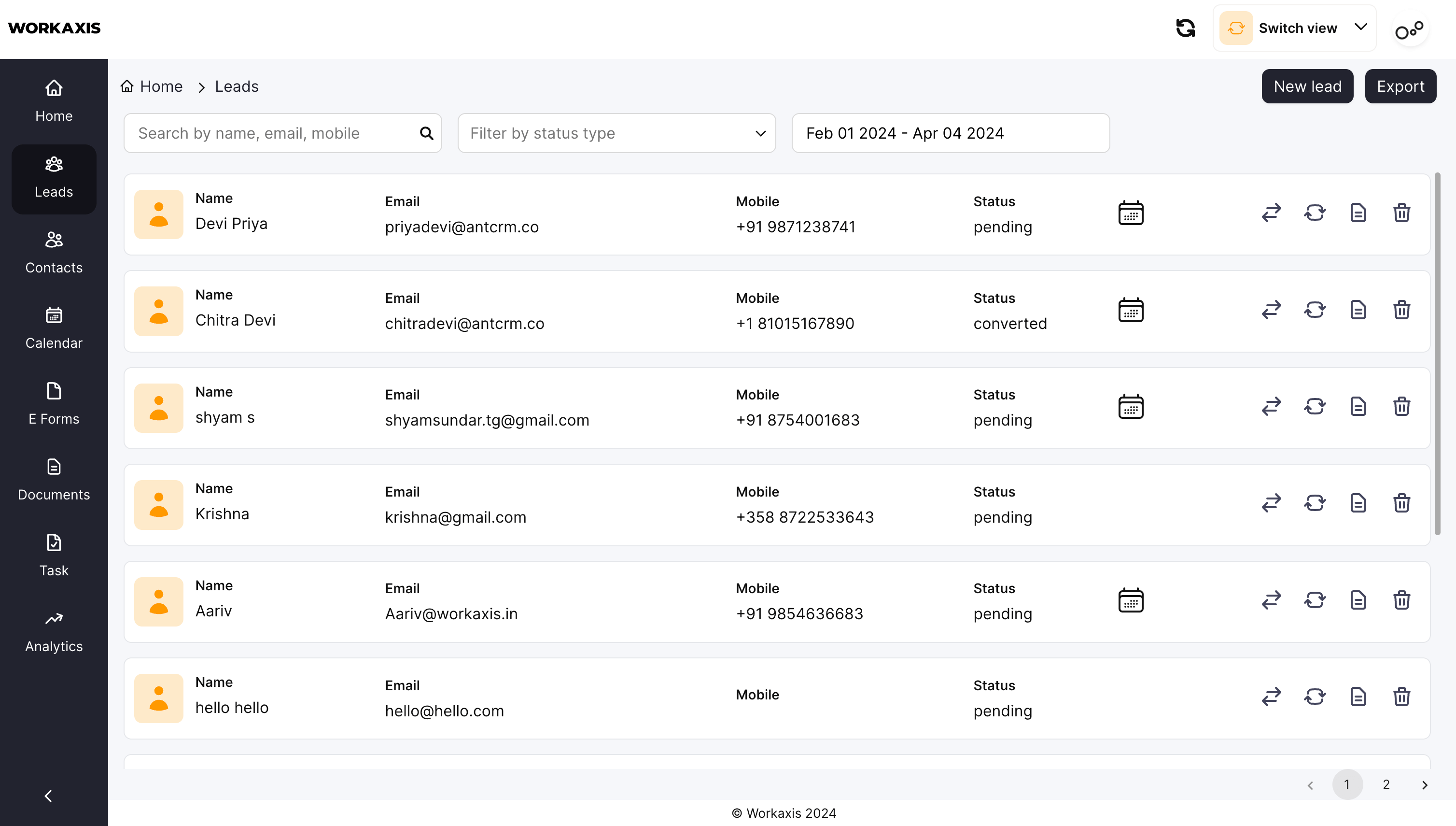This screenshot has width=1456, height=826.
Task: Open Analytics in the sidebar
Action: [x=54, y=631]
